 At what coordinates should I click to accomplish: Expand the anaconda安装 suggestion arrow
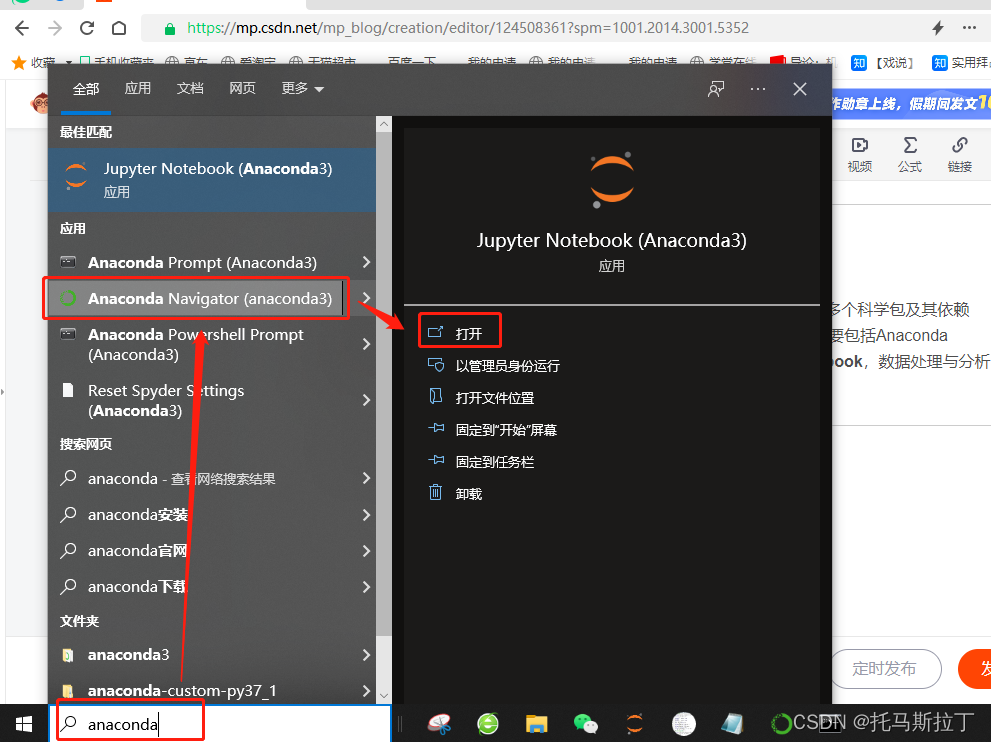click(x=367, y=515)
